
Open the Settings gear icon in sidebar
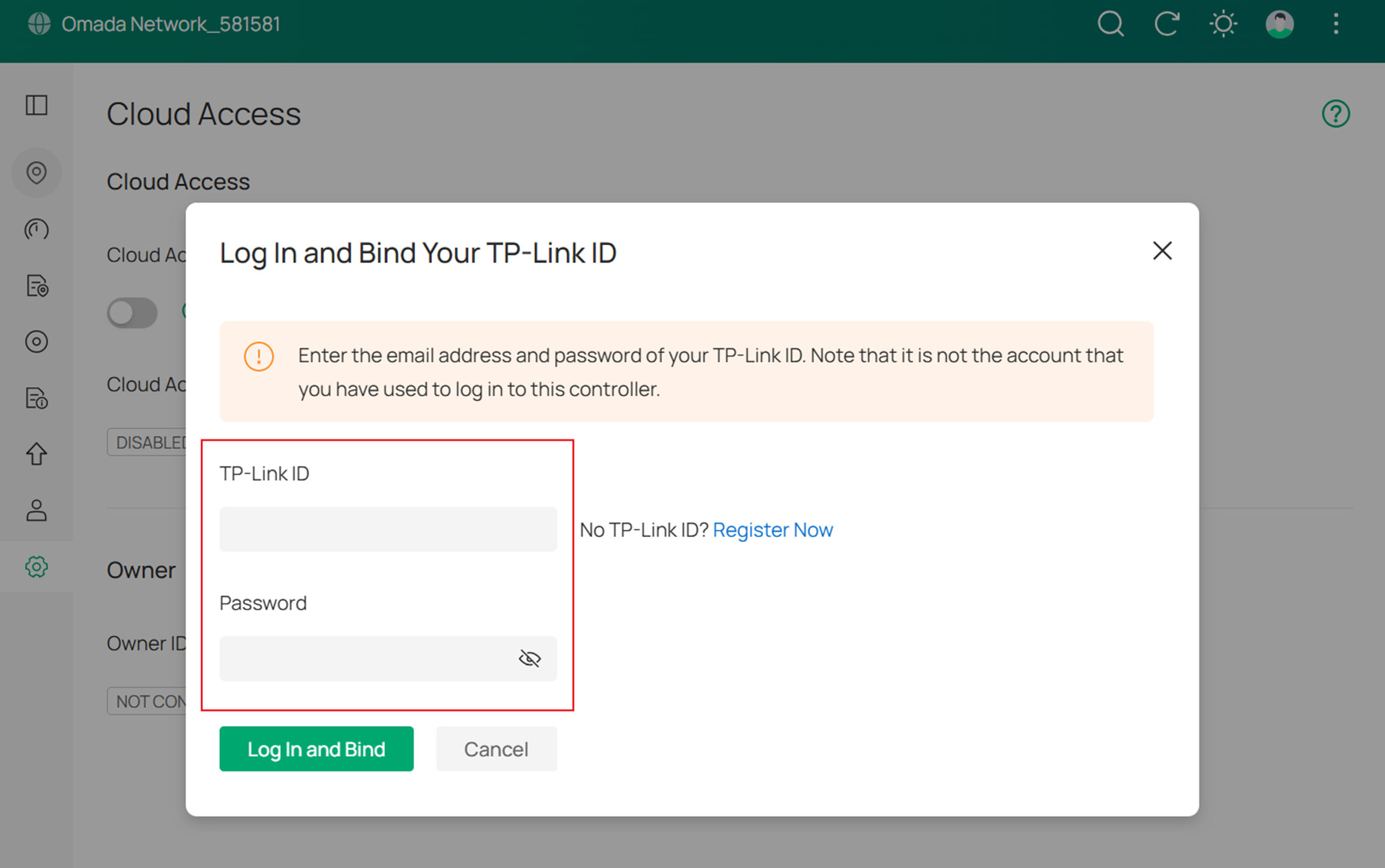click(37, 566)
